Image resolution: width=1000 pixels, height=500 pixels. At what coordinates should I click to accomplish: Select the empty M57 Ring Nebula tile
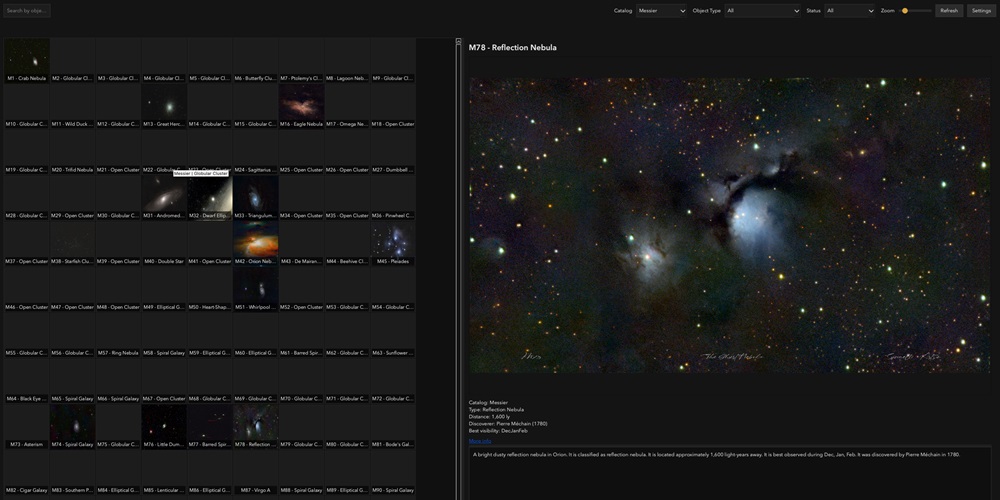(118, 330)
